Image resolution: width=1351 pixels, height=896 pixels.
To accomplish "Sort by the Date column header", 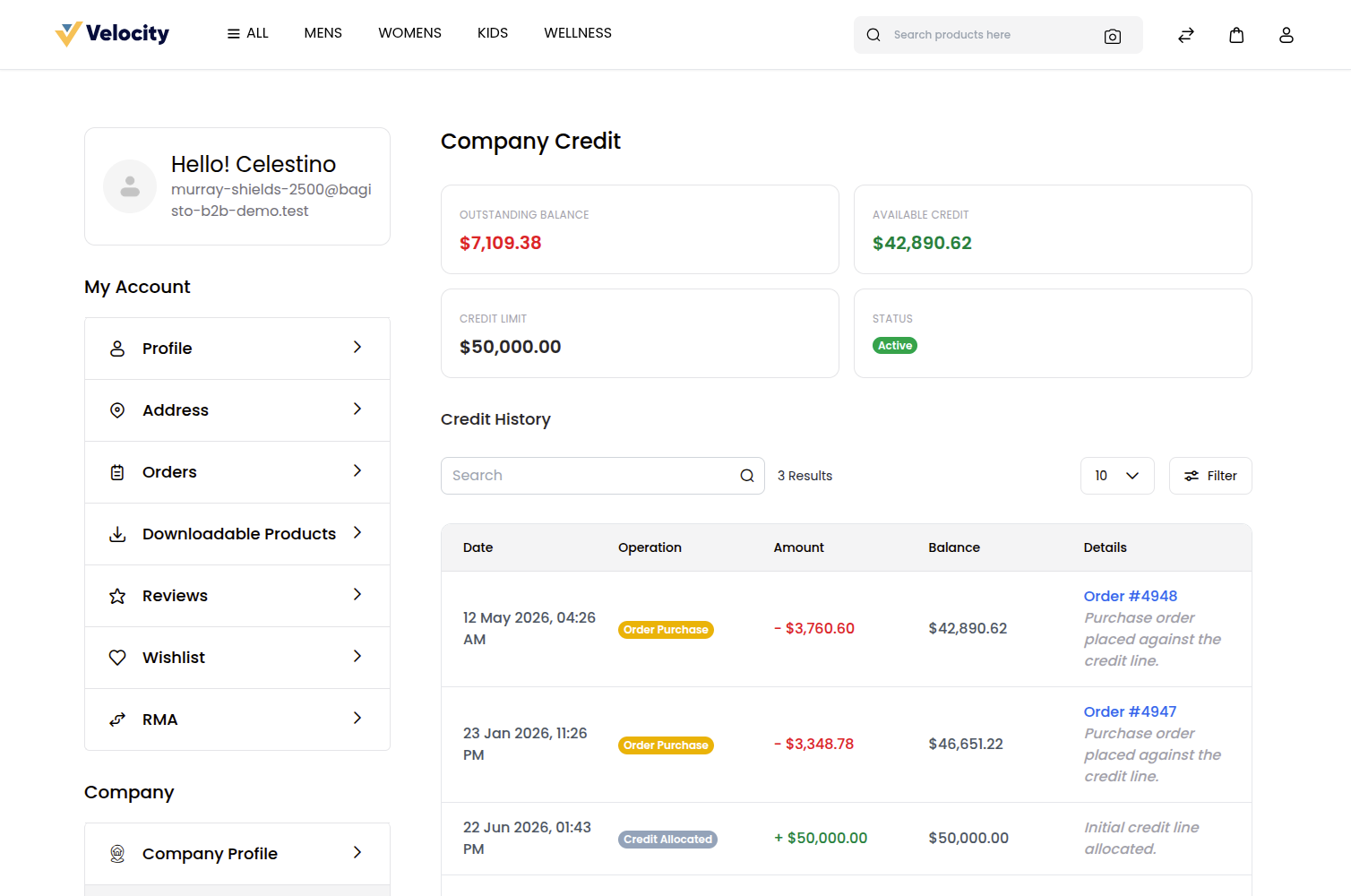I will click(x=478, y=547).
